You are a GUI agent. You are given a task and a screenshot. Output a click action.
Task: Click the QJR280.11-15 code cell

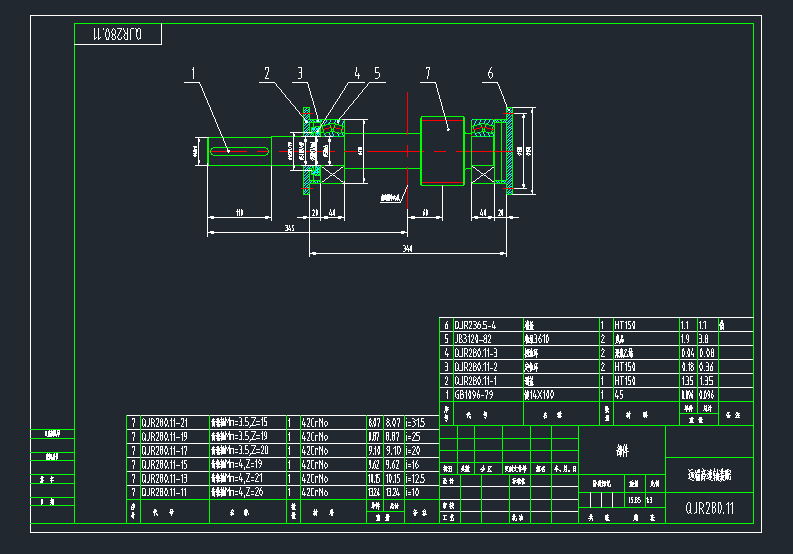click(x=174, y=464)
